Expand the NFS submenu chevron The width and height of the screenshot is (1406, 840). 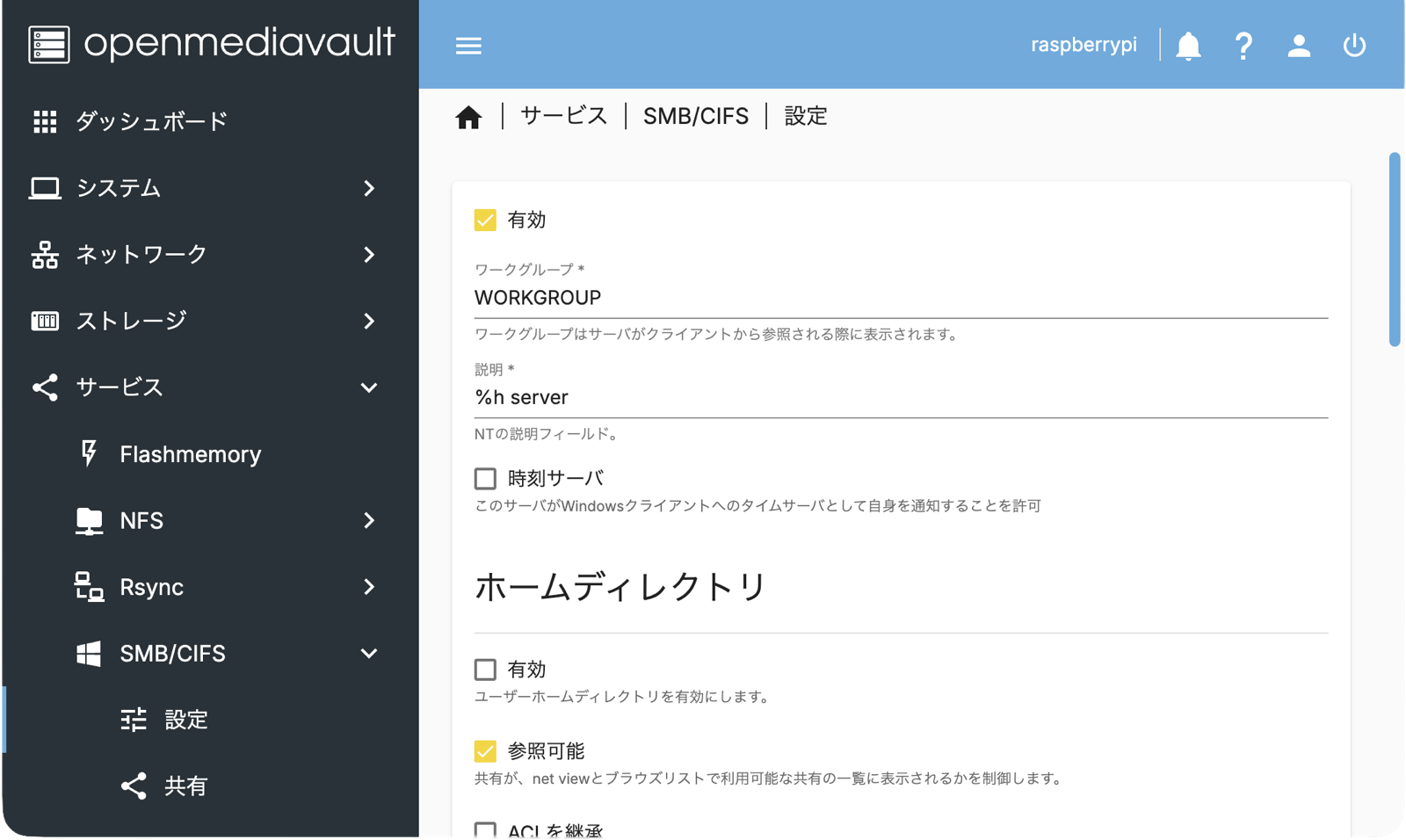coord(369,521)
